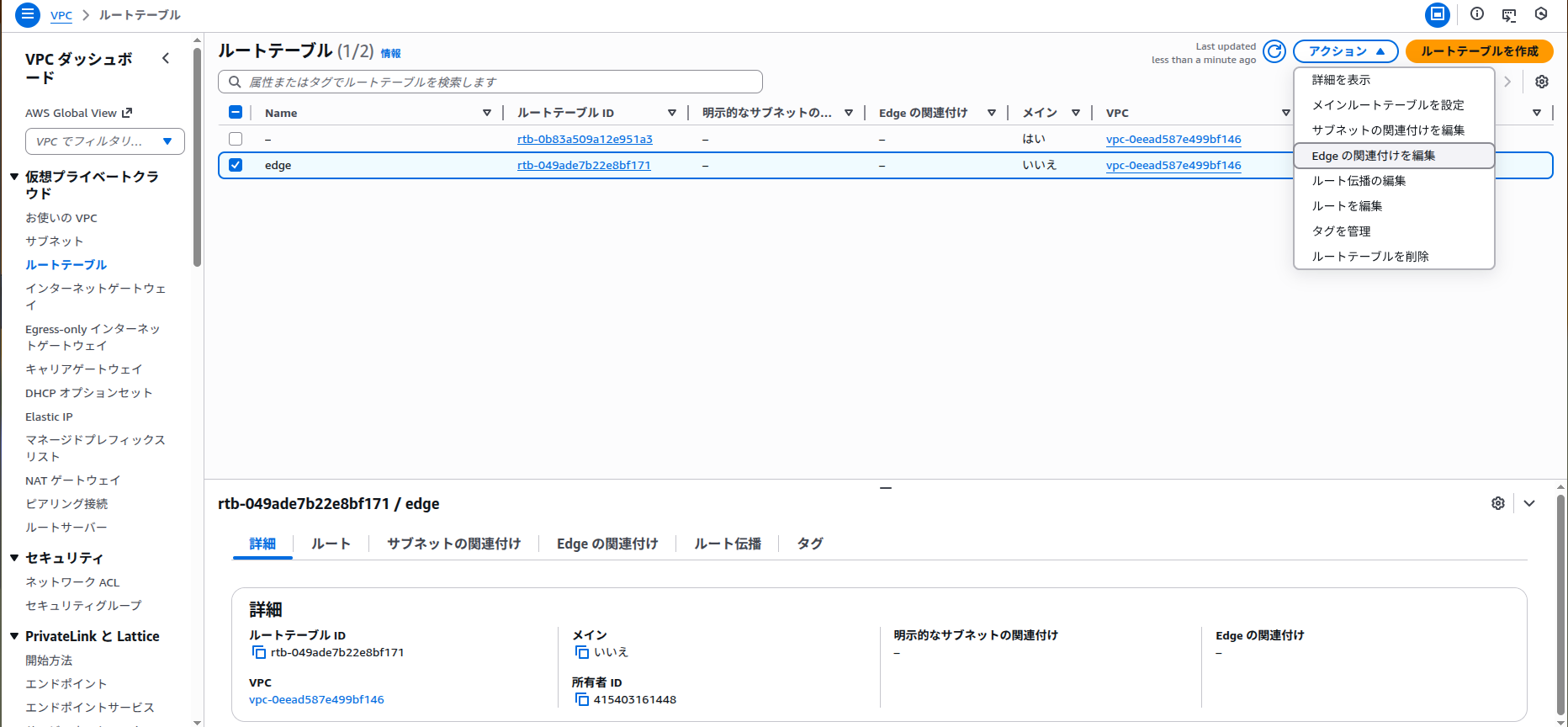
Task: Choose サブネットの関連付けを編集 menu item
Action: point(1394,130)
